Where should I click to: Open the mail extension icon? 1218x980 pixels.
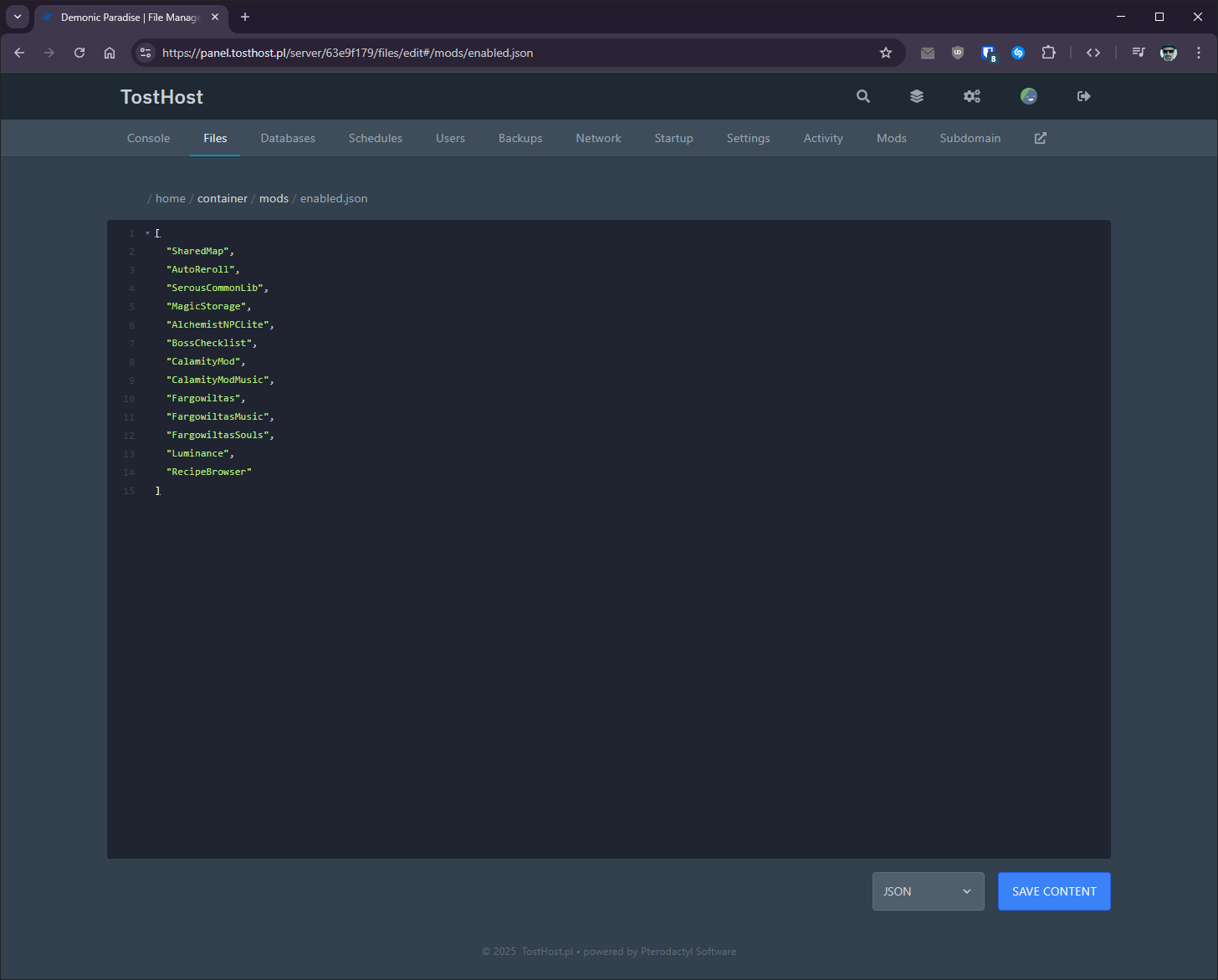click(928, 53)
